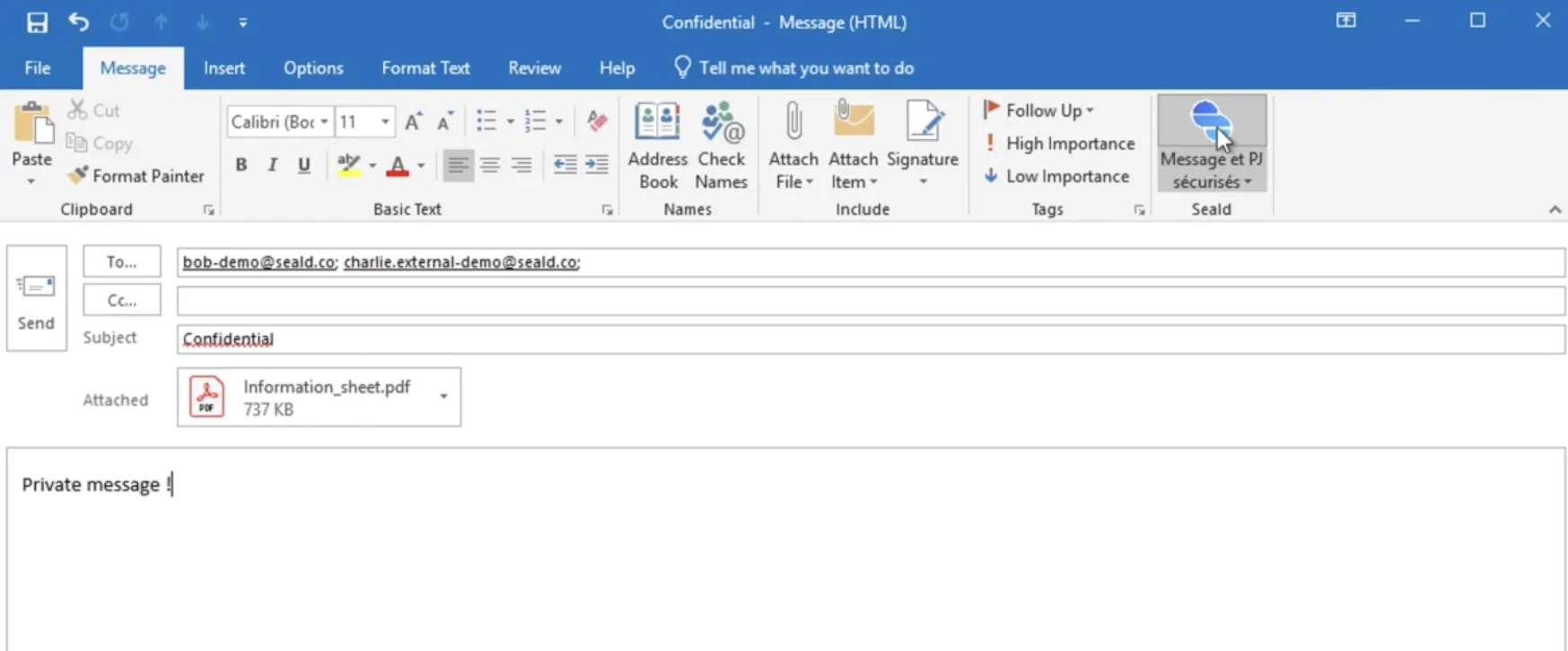Click the Cc... button
This screenshot has height=651, width=1568.
coord(122,300)
